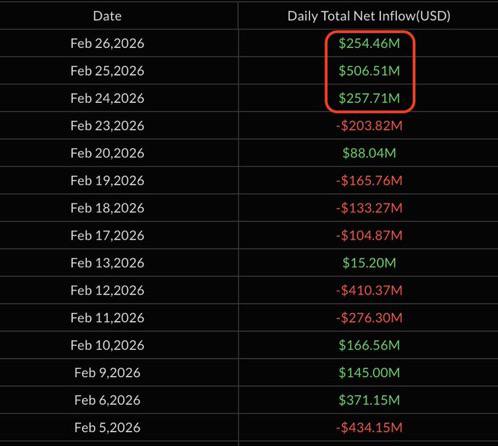Image resolution: width=498 pixels, height=446 pixels.
Task: Click the -$434.15M outflow value
Action: [369, 427]
